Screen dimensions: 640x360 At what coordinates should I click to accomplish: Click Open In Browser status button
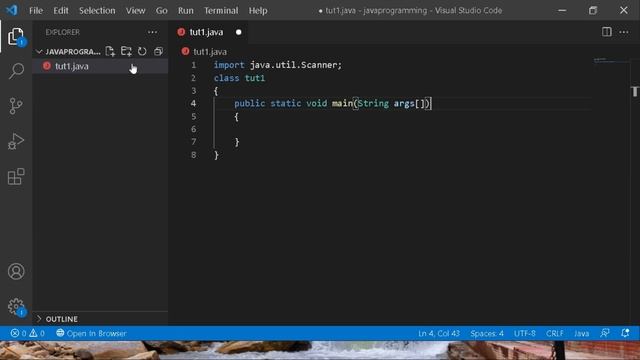coord(91,333)
